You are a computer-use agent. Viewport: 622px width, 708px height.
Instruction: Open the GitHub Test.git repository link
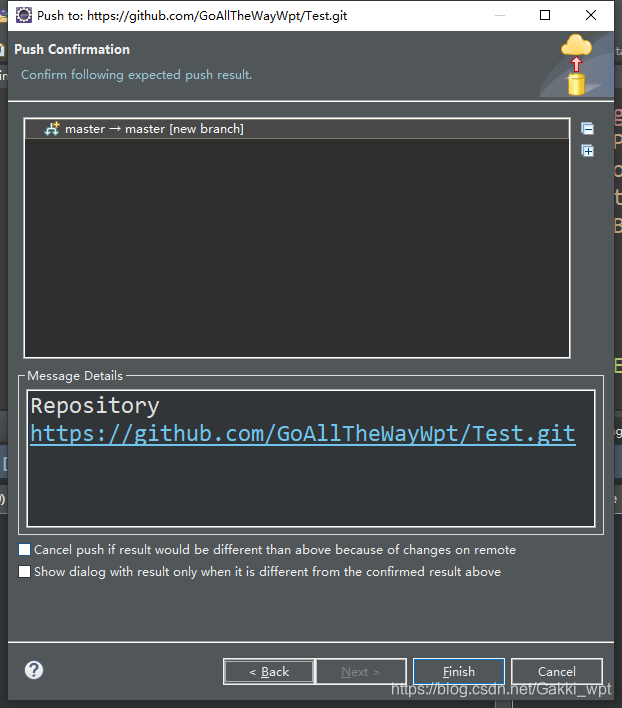303,434
